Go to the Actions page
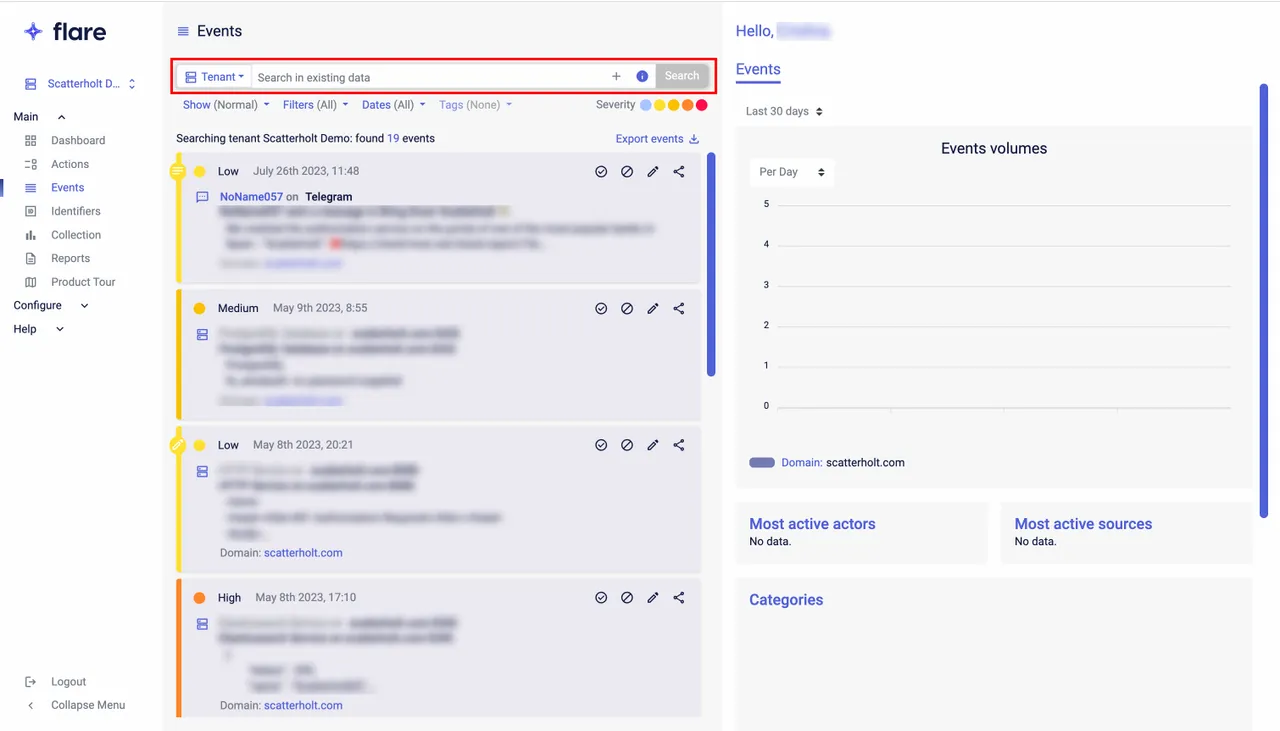 coord(70,164)
